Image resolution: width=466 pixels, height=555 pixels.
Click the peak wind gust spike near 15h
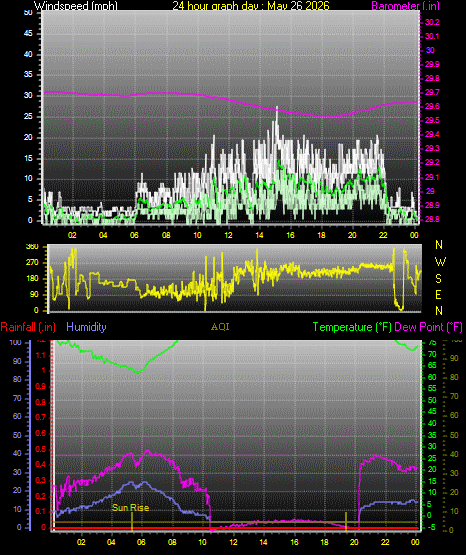click(x=277, y=113)
